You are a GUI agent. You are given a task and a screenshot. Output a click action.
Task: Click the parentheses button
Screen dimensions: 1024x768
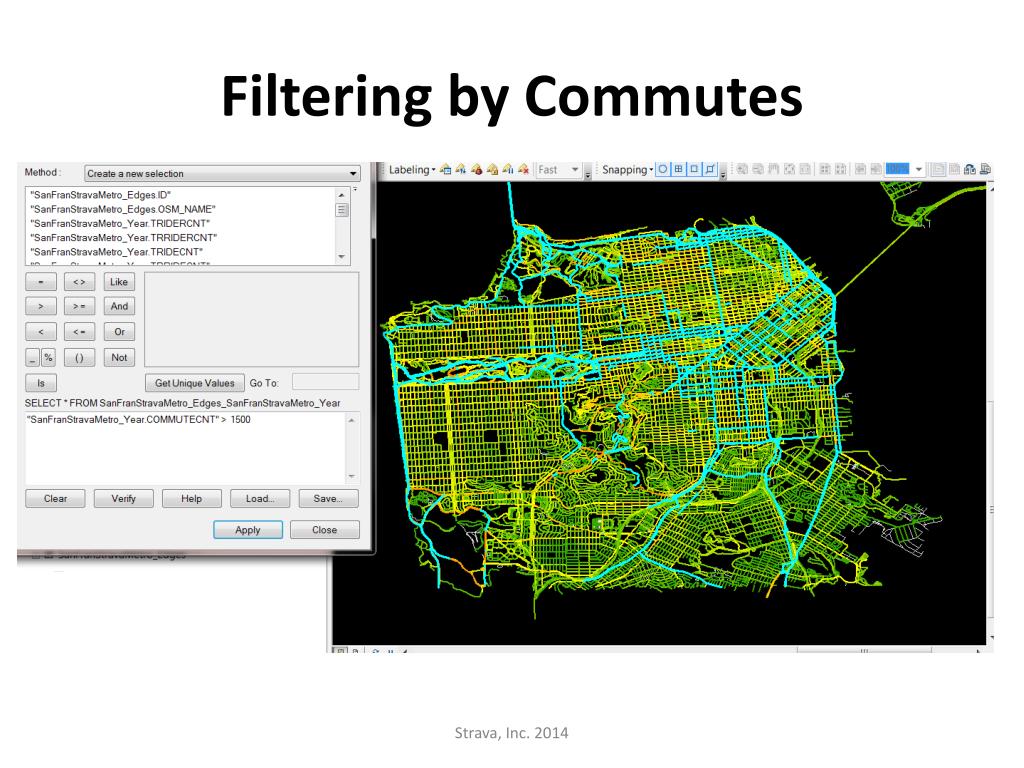(x=79, y=358)
